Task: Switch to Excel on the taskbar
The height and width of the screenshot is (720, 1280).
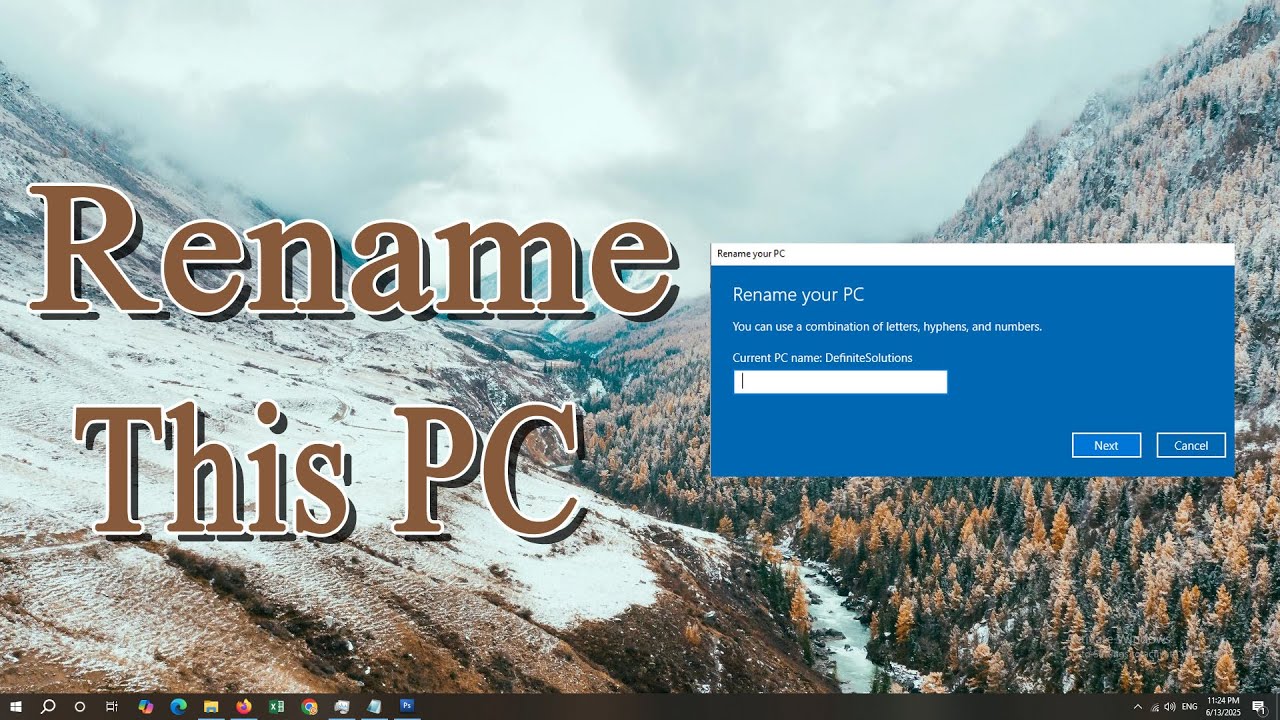Action: click(x=276, y=706)
